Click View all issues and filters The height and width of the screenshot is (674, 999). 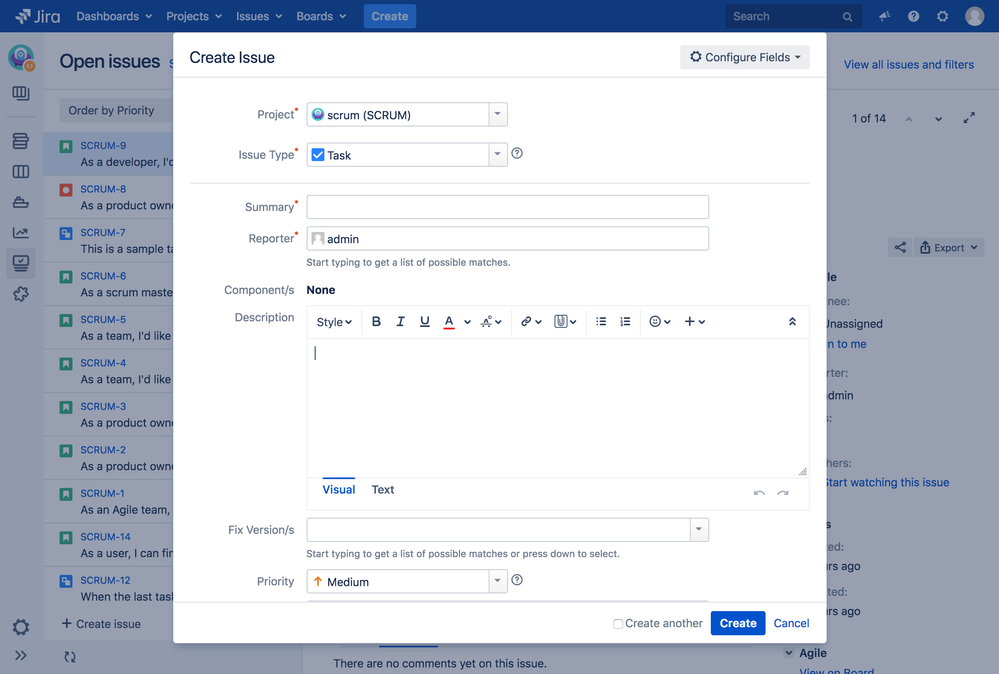909,64
